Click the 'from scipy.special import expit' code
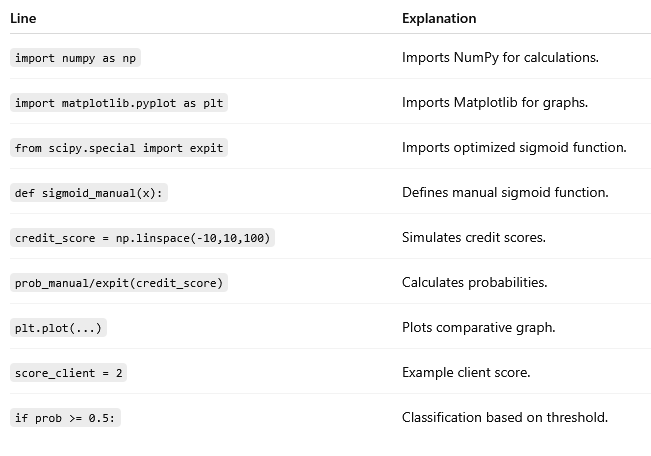Image resolution: width=651 pixels, height=456 pixels. tap(119, 148)
